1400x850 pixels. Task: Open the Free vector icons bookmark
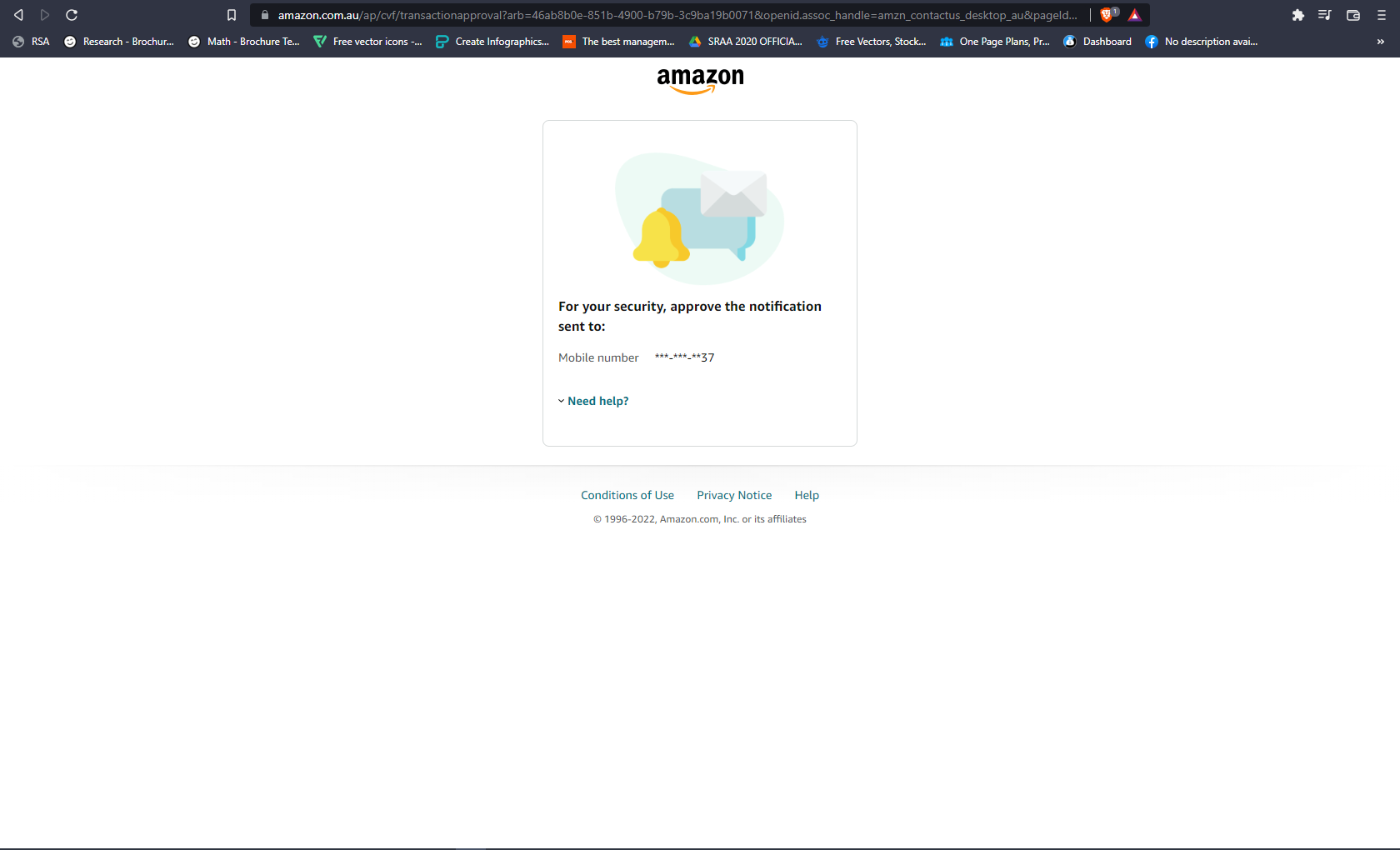click(x=367, y=42)
